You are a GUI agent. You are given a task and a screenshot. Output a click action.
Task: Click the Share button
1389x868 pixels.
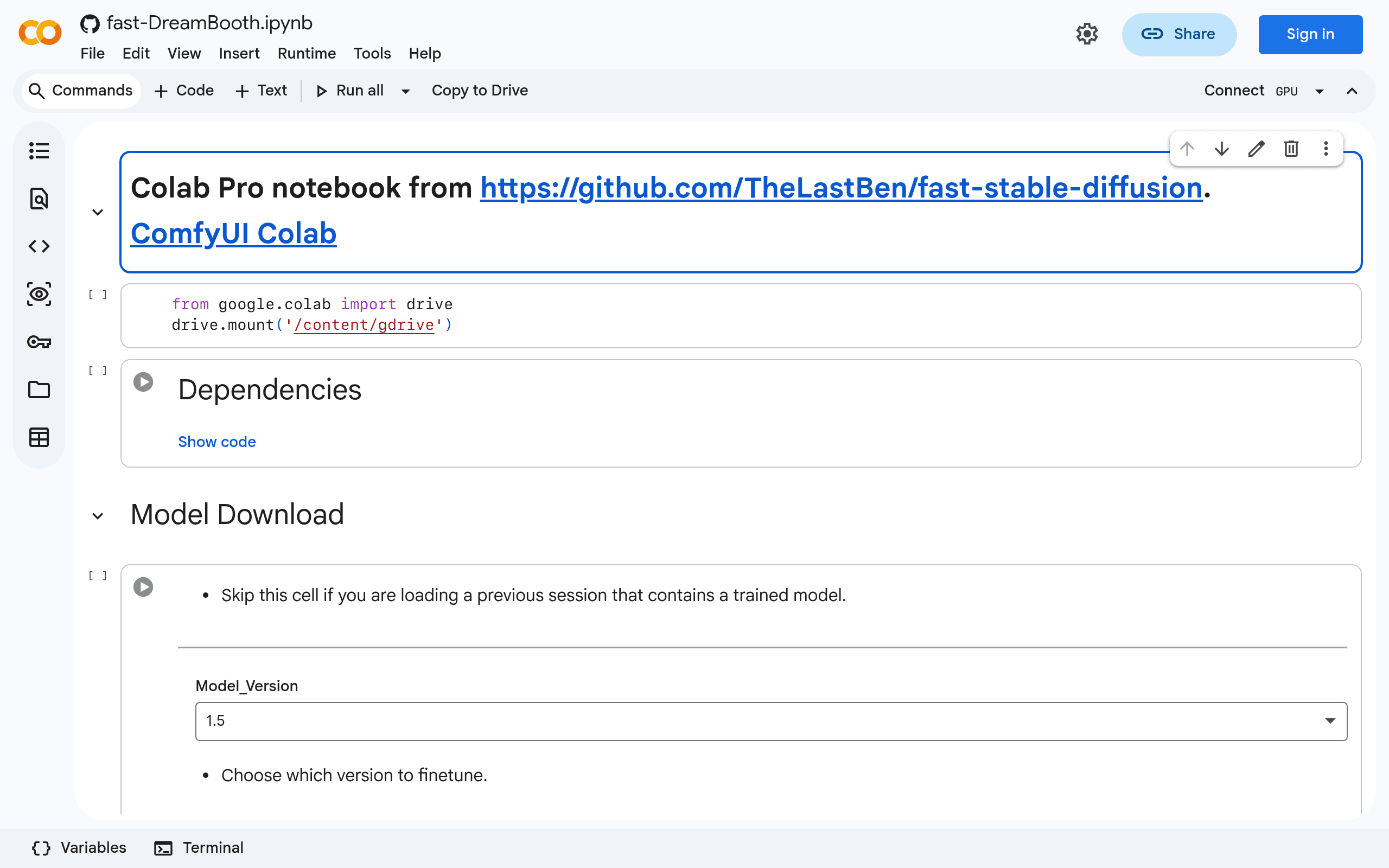pyautogui.click(x=1179, y=34)
